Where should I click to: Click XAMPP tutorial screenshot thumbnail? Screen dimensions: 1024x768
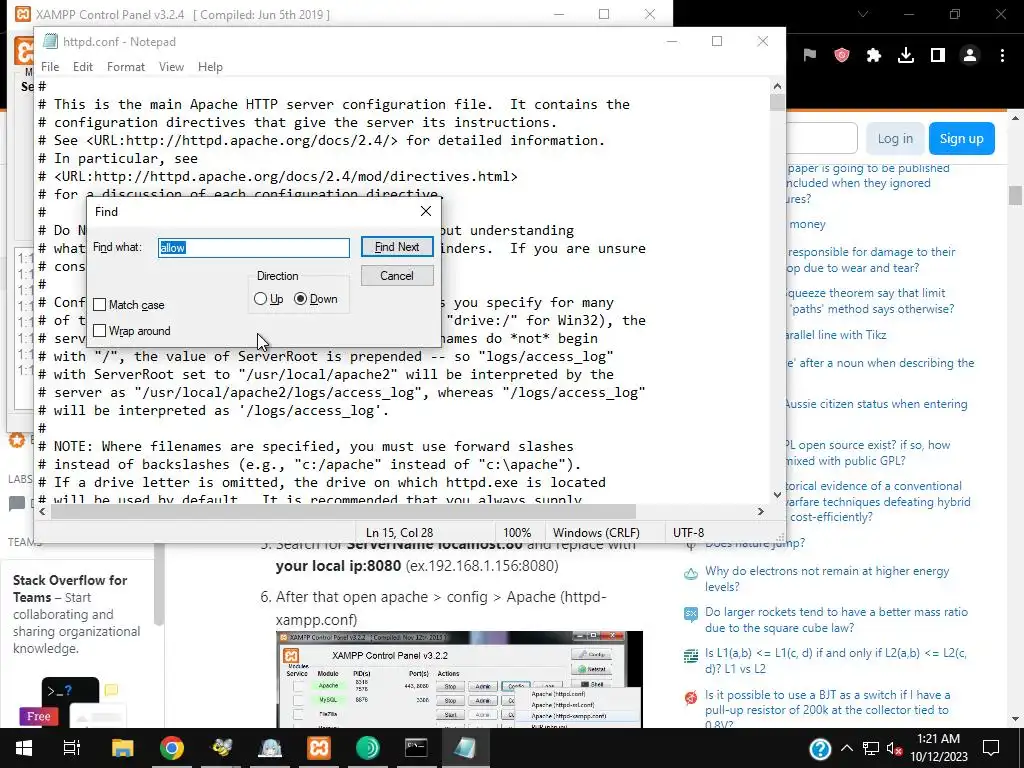(459, 679)
